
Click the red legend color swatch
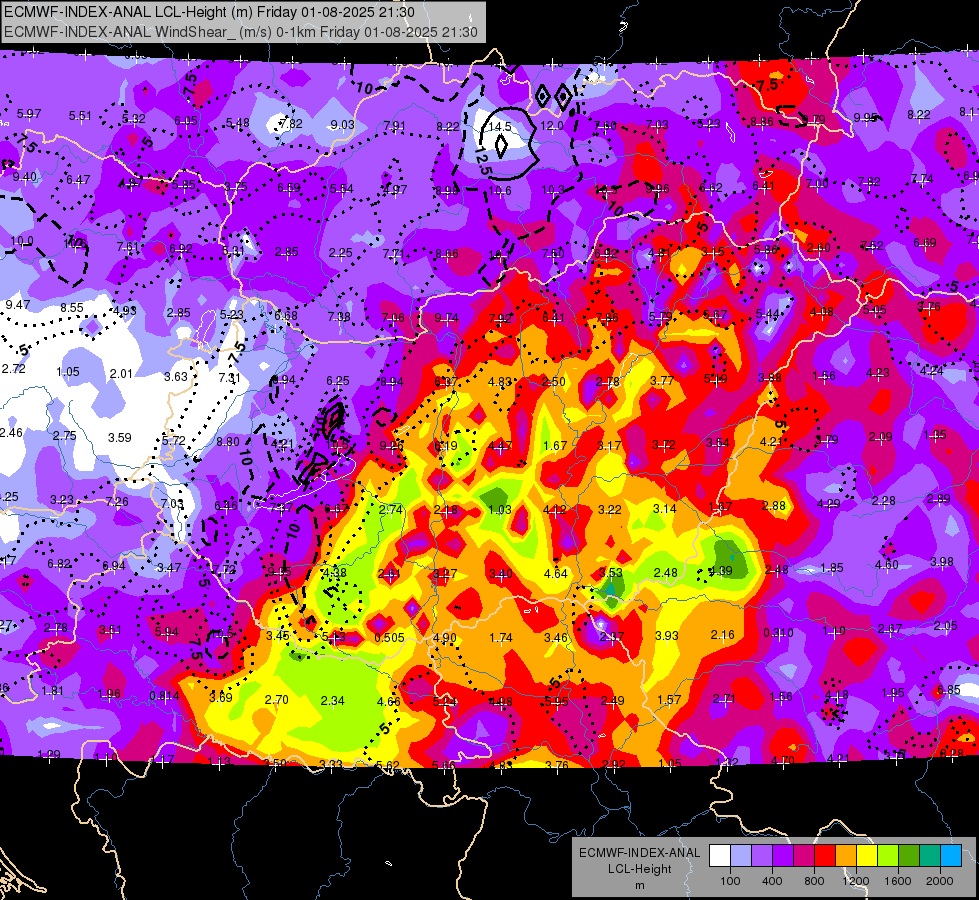click(825, 856)
